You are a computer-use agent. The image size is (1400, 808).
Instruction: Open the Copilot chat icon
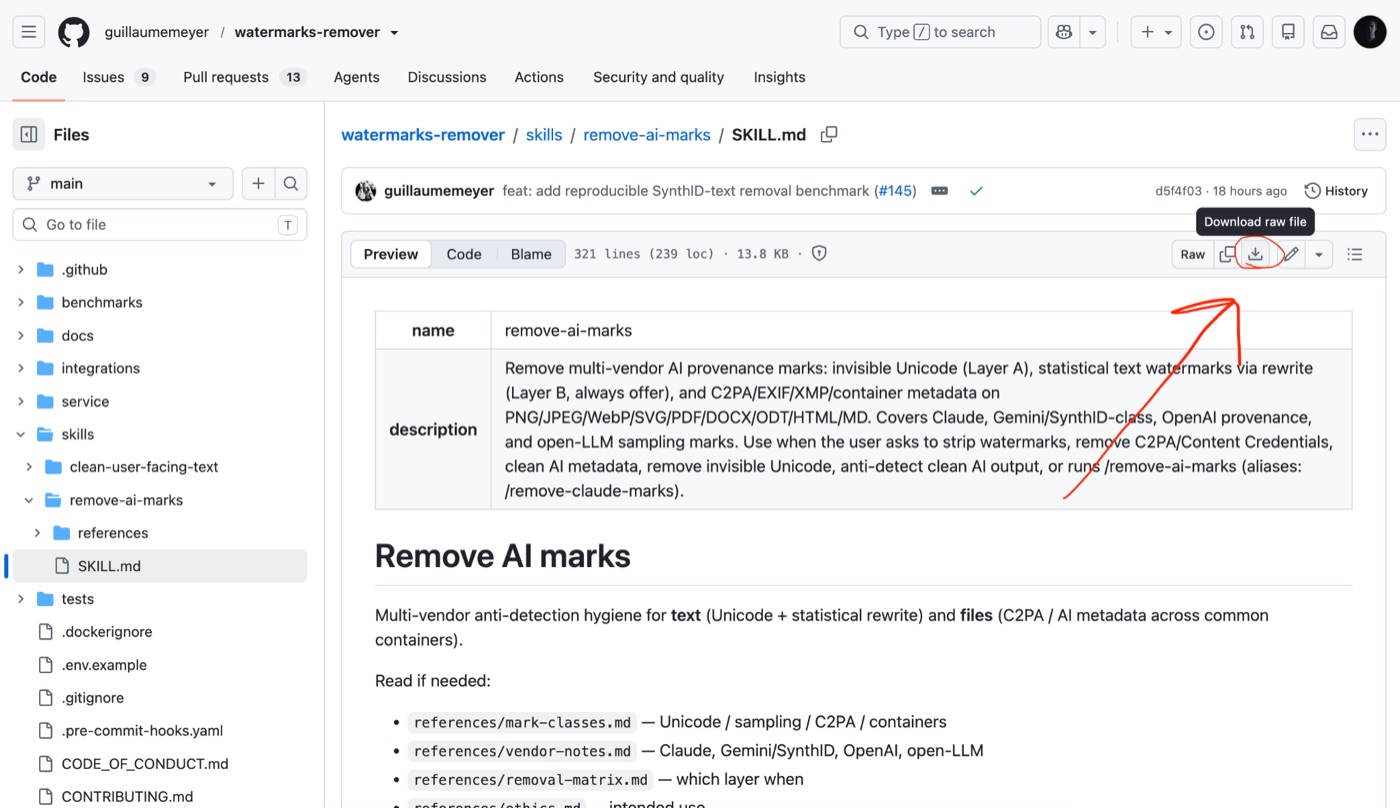[1064, 32]
